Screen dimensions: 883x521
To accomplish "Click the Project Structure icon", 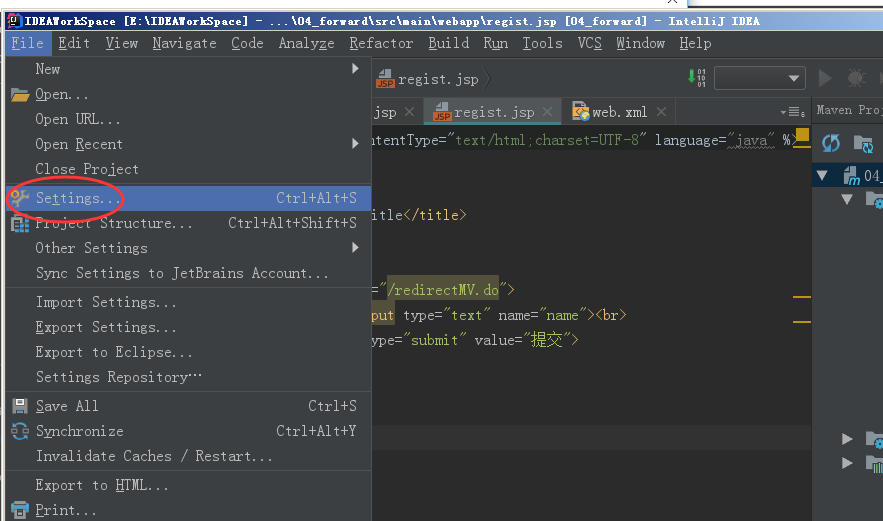I will coord(20,224).
